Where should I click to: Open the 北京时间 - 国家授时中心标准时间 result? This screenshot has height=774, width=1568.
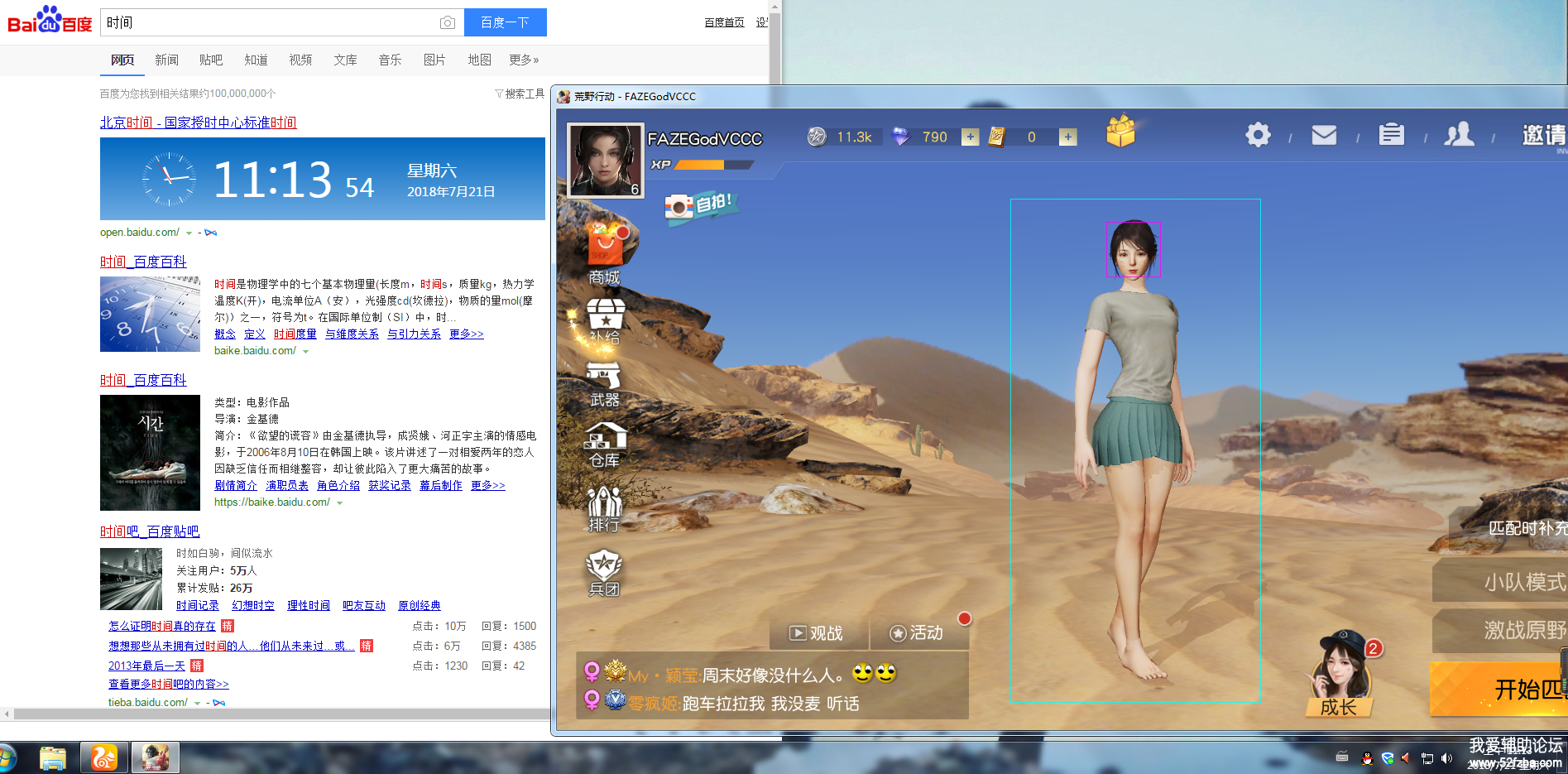(198, 123)
